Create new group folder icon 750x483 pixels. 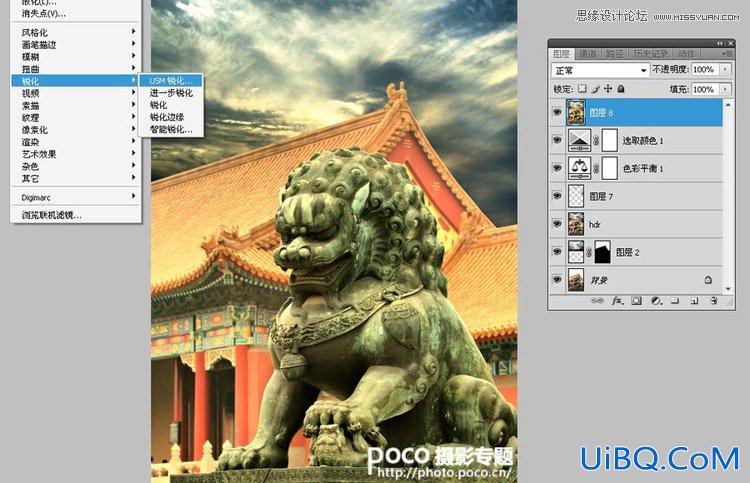pos(675,301)
